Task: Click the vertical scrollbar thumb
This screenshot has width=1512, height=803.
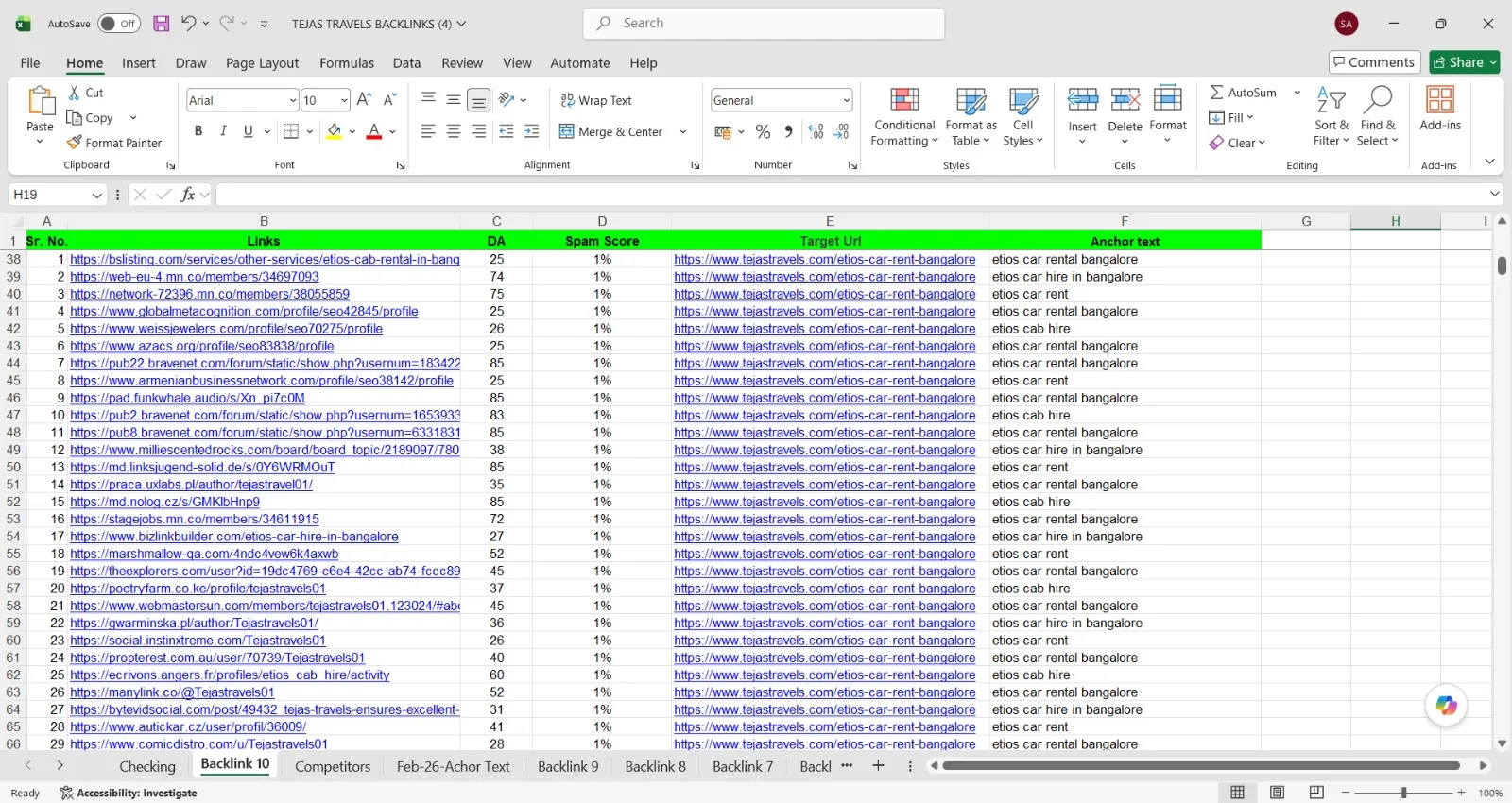Action: 1502,265
